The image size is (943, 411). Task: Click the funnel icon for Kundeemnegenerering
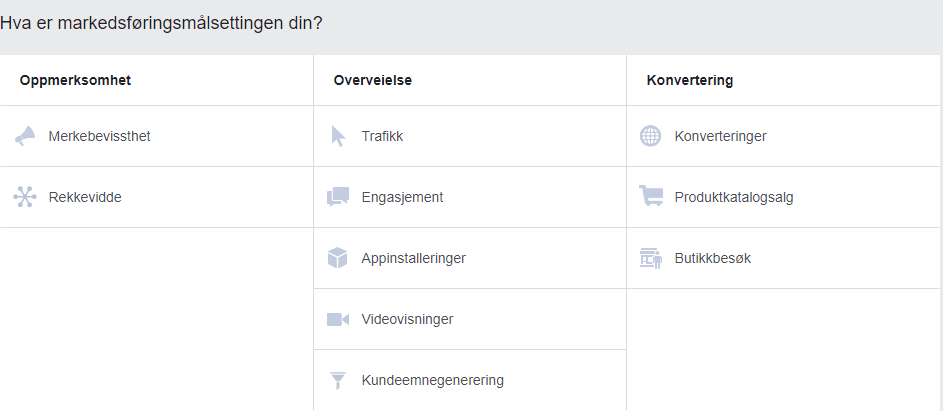[x=338, y=380]
